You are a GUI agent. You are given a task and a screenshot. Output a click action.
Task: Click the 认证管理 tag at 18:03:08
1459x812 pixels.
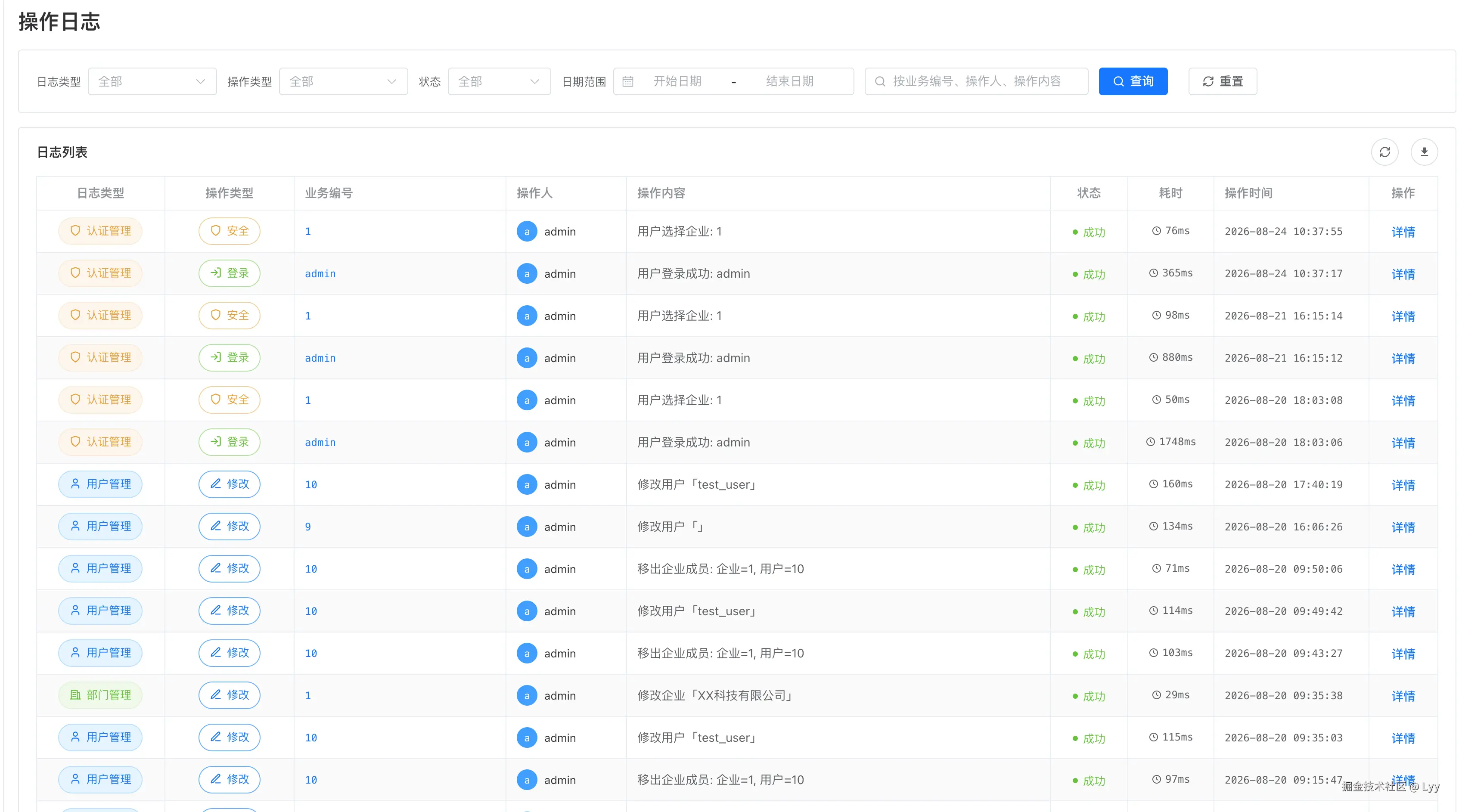coord(100,400)
